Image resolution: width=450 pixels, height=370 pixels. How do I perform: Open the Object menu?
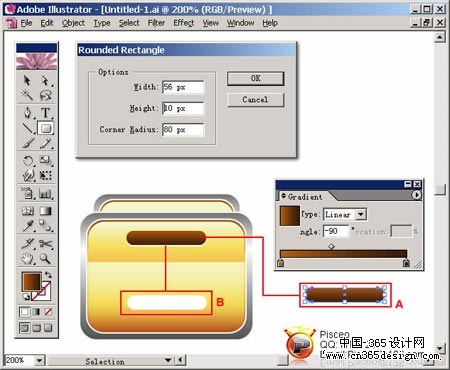pyautogui.click(x=73, y=23)
